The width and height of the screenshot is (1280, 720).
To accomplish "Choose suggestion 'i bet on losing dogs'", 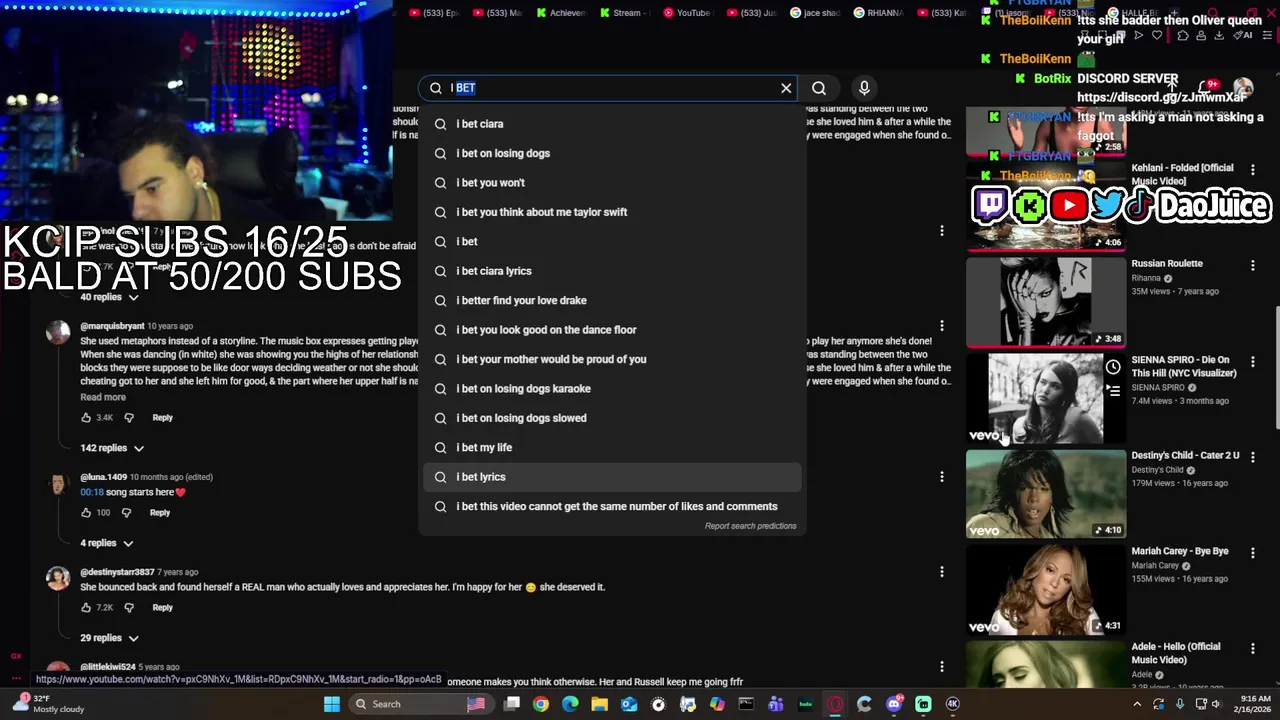I will 612,153.
